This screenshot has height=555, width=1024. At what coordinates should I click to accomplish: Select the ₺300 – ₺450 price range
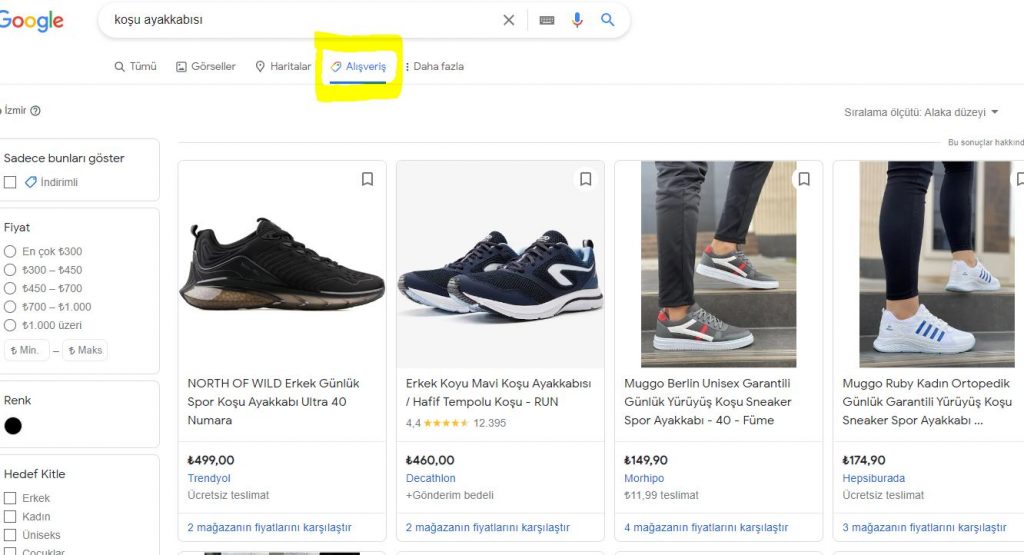(x=10, y=270)
